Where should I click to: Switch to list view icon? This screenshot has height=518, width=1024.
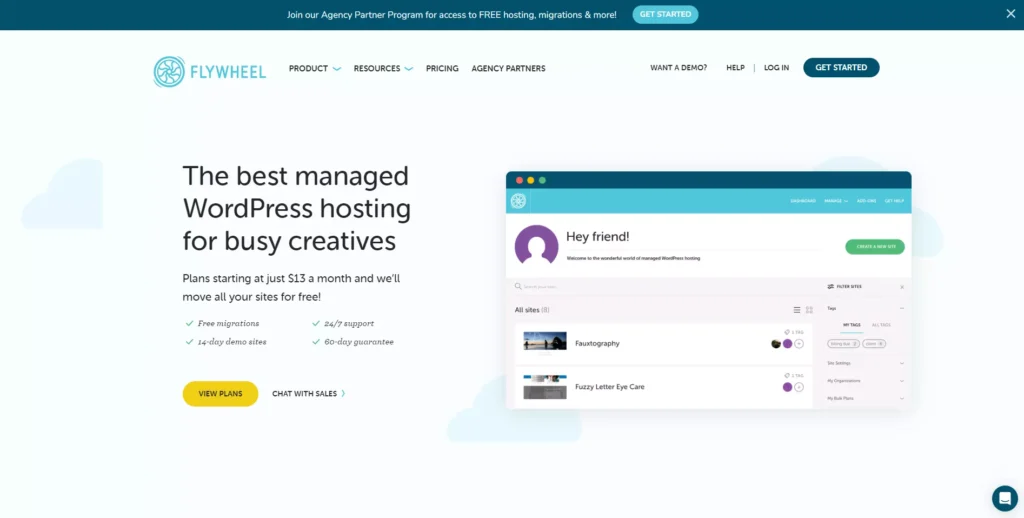click(797, 310)
